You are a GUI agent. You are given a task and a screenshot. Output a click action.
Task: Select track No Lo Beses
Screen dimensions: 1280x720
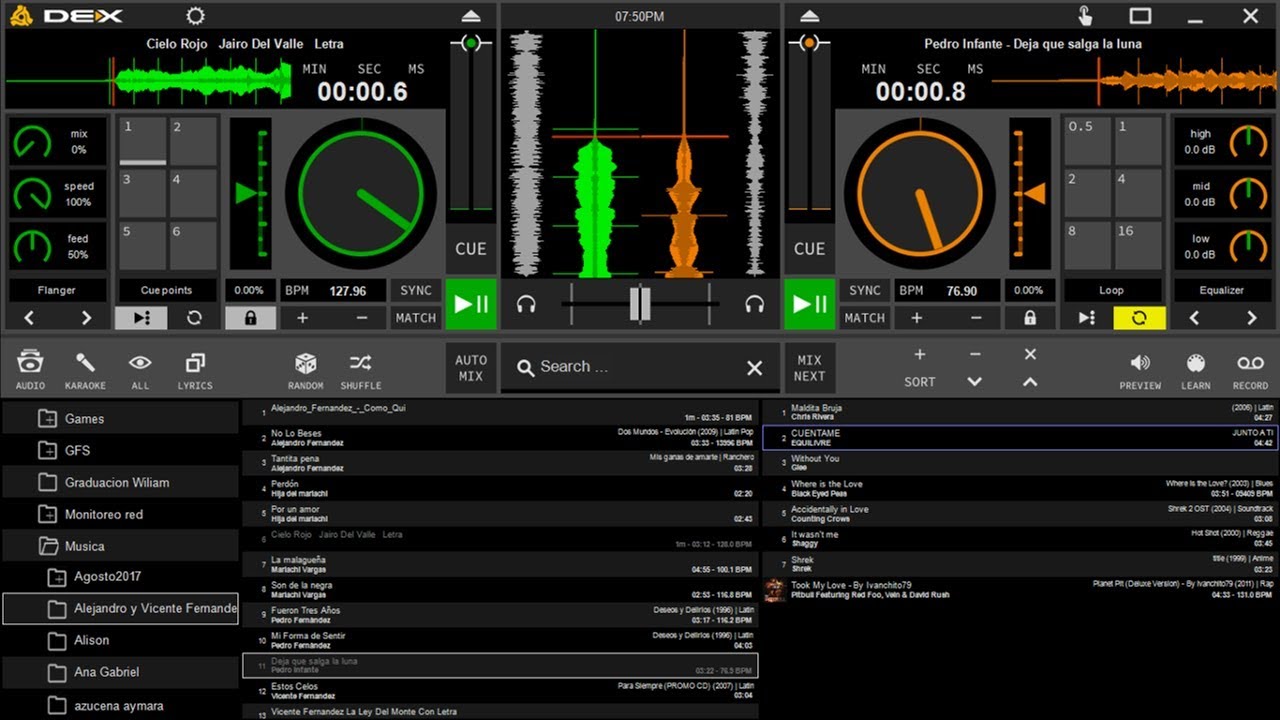pos(500,437)
